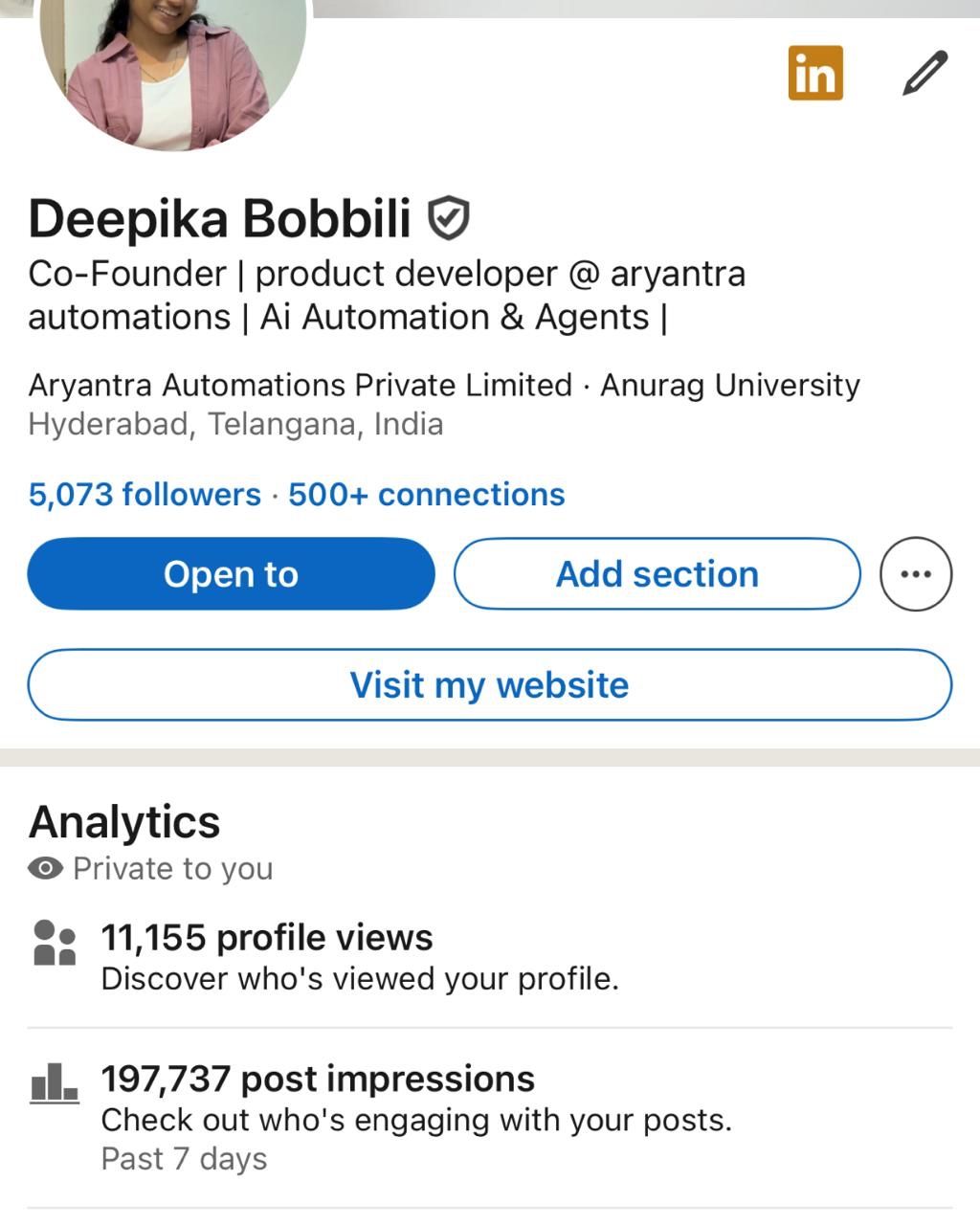The image size is (980, 1225).
Task: Open the profile photo
Action: click(x=172, y=67)
